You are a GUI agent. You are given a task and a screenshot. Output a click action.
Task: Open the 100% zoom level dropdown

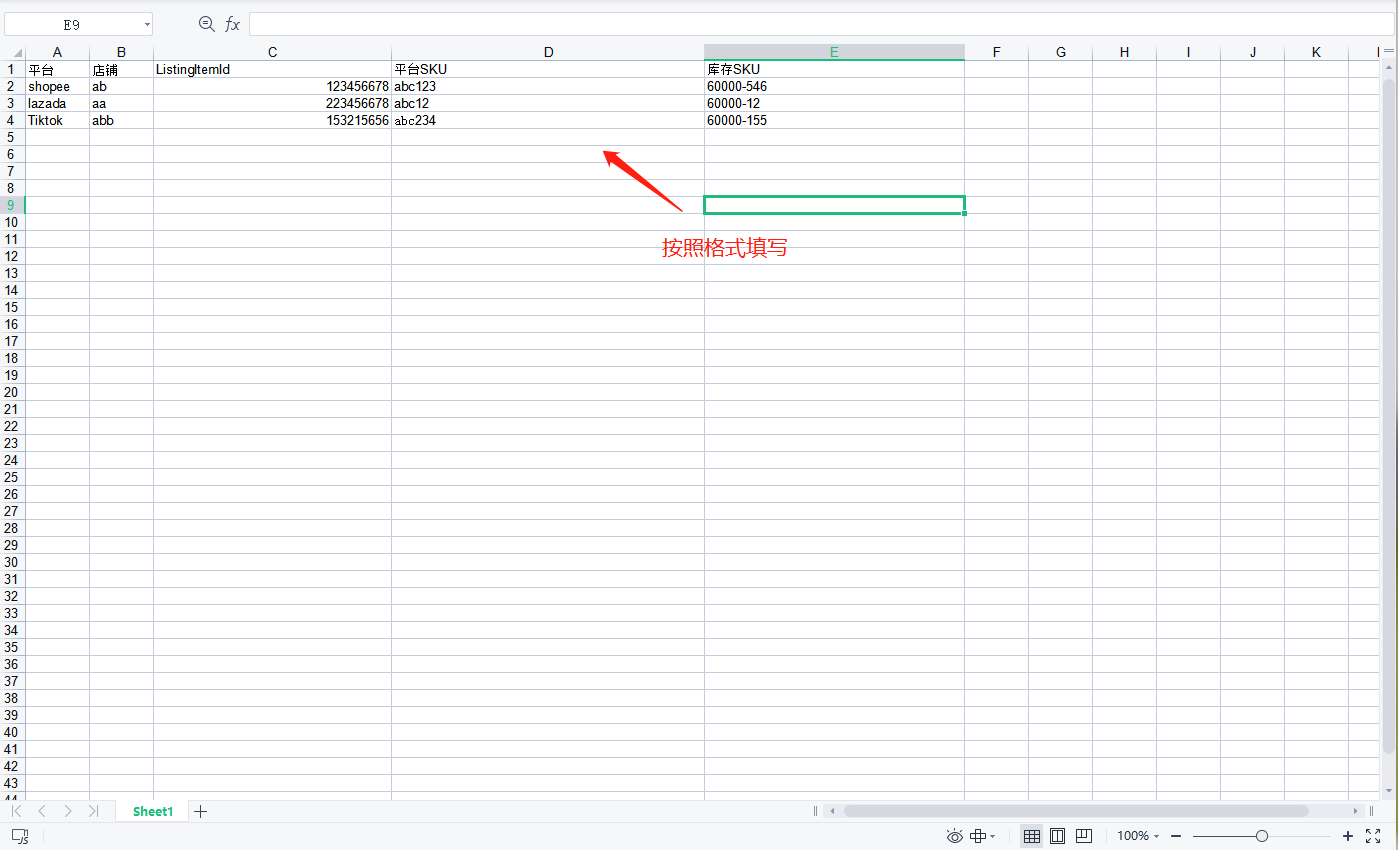(1138, 836)
